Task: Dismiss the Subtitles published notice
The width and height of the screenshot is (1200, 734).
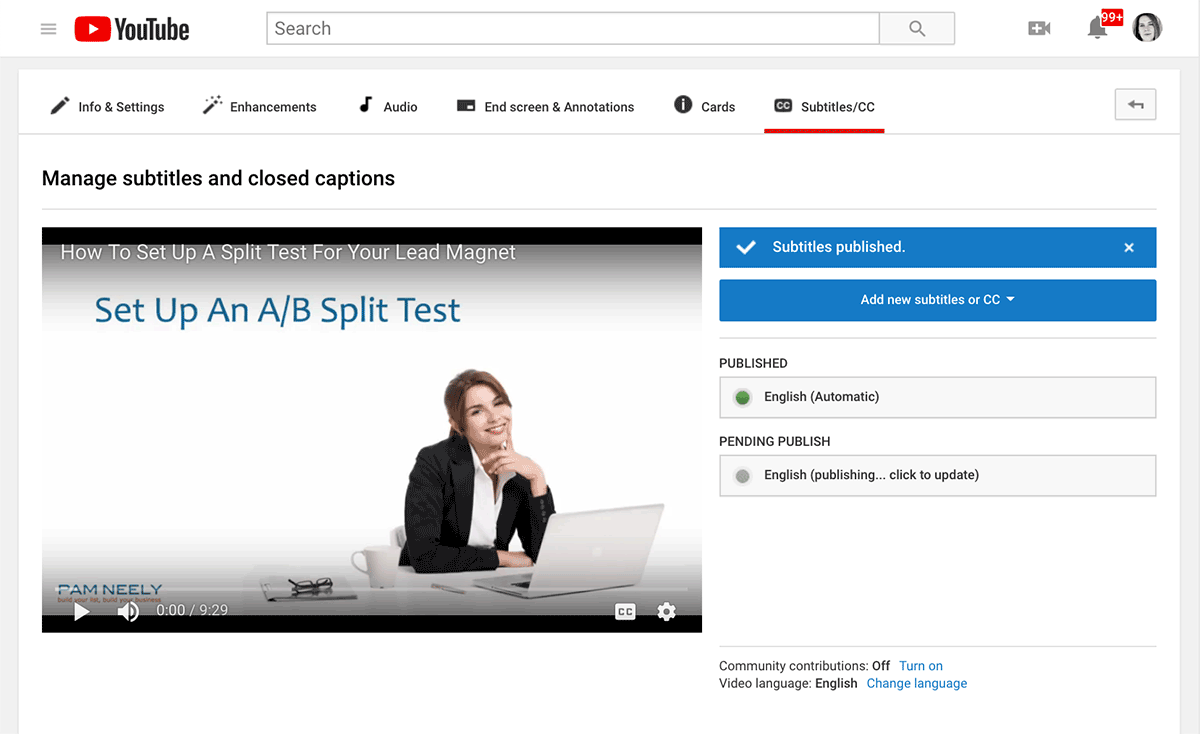Action: point(1129,248)
